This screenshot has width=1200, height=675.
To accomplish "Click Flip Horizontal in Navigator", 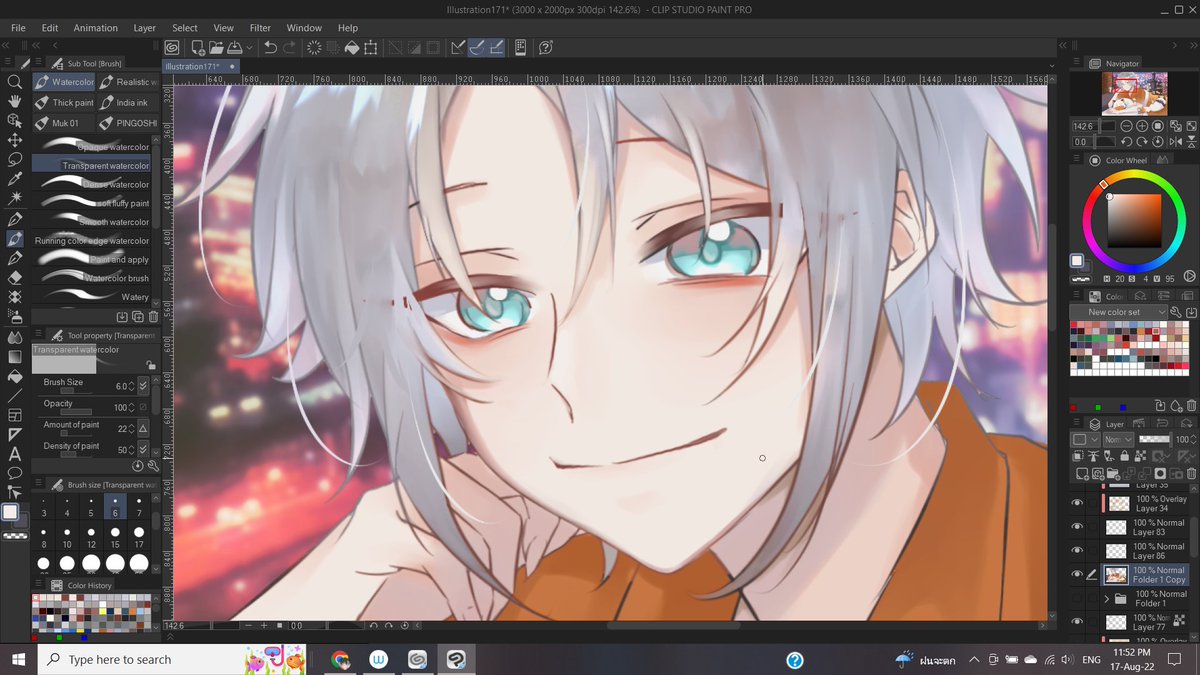I will tap(1175, 142).
